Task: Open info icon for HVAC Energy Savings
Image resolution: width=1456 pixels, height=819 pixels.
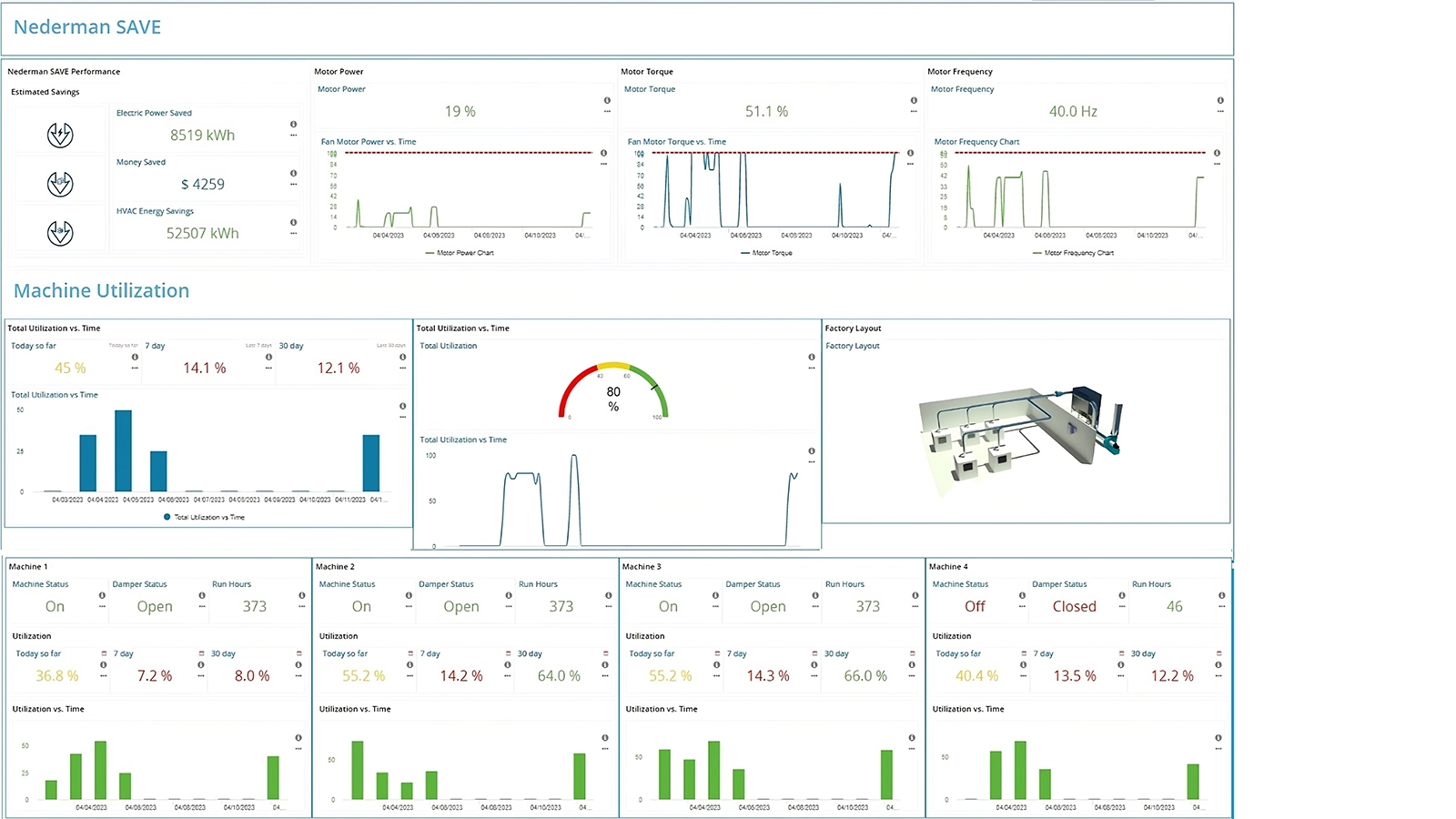Action: tap(293, 223)
